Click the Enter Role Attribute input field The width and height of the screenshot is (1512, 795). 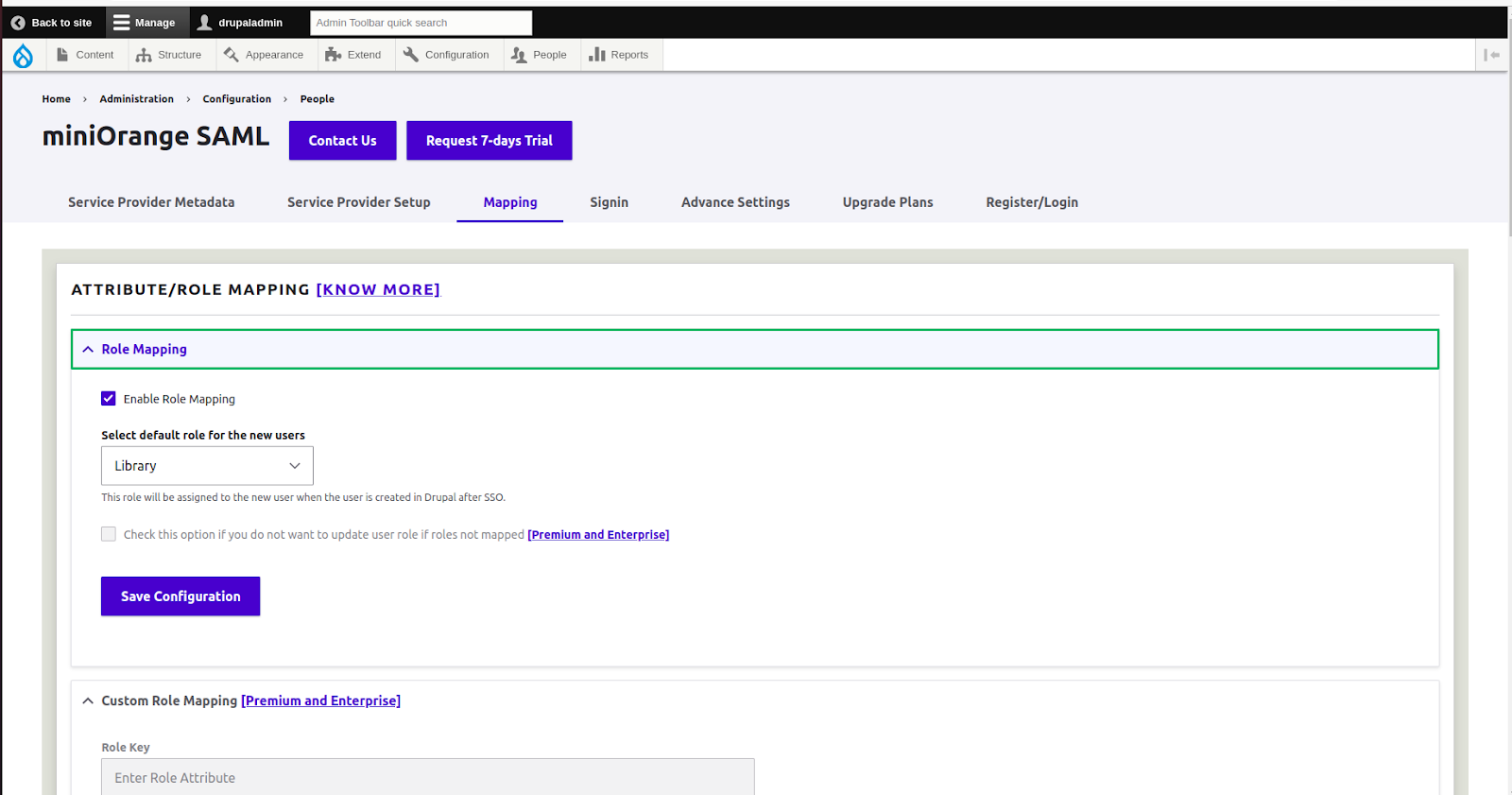coord(428,777)
